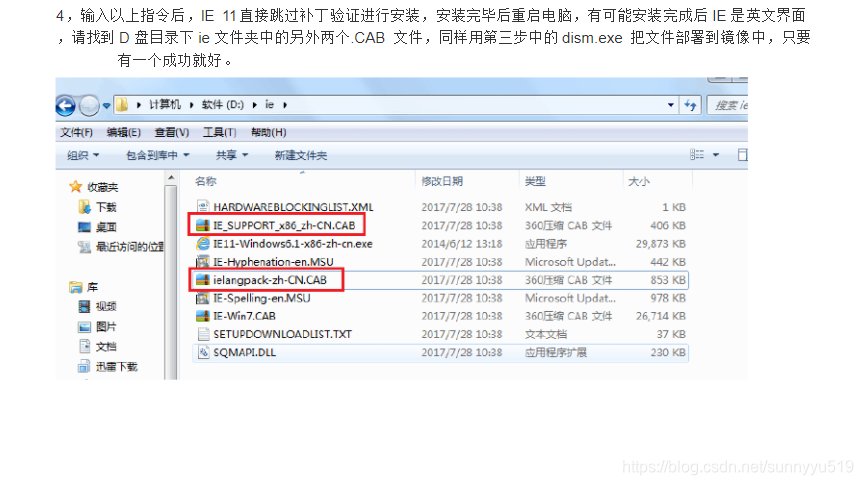Click the SETUPDOWNLOADLIST.TXT document icon
This screenshot has height=485, width=863.
point(203,334)
